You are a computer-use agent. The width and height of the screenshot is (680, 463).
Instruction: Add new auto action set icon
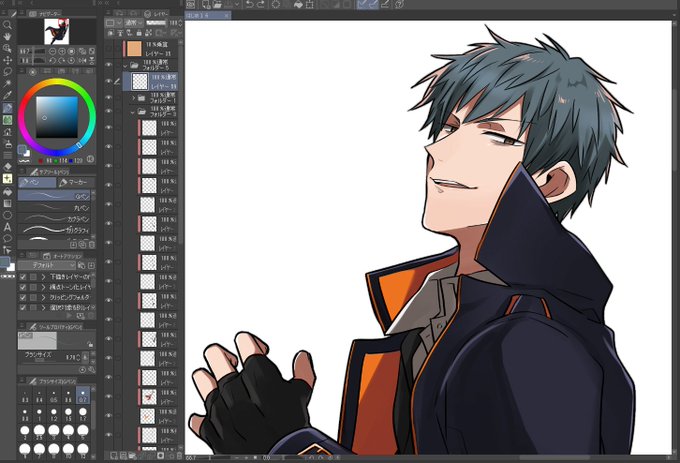tap(91, 265)
